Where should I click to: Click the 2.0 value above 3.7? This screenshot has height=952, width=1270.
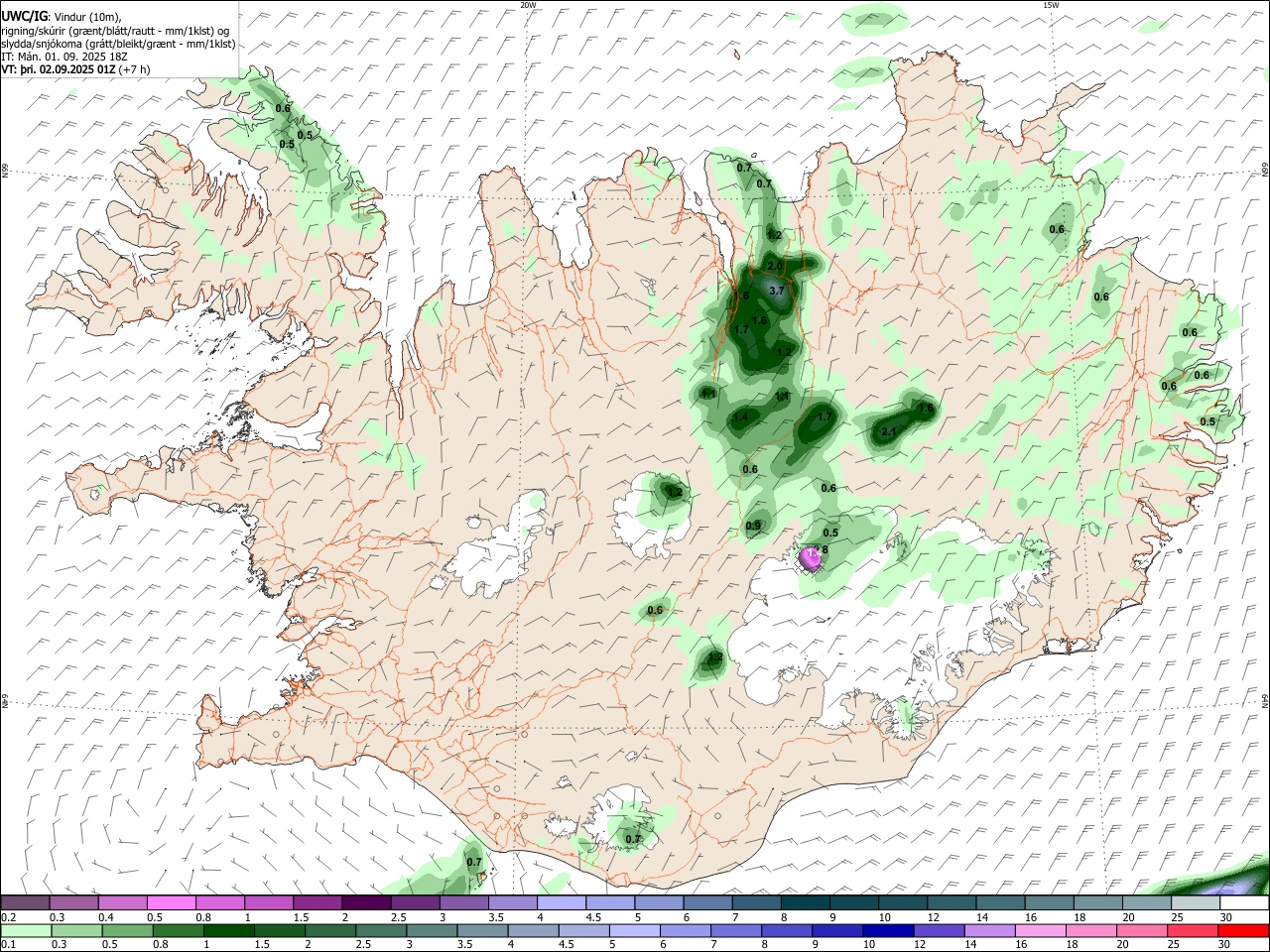[x=775, y=268]
